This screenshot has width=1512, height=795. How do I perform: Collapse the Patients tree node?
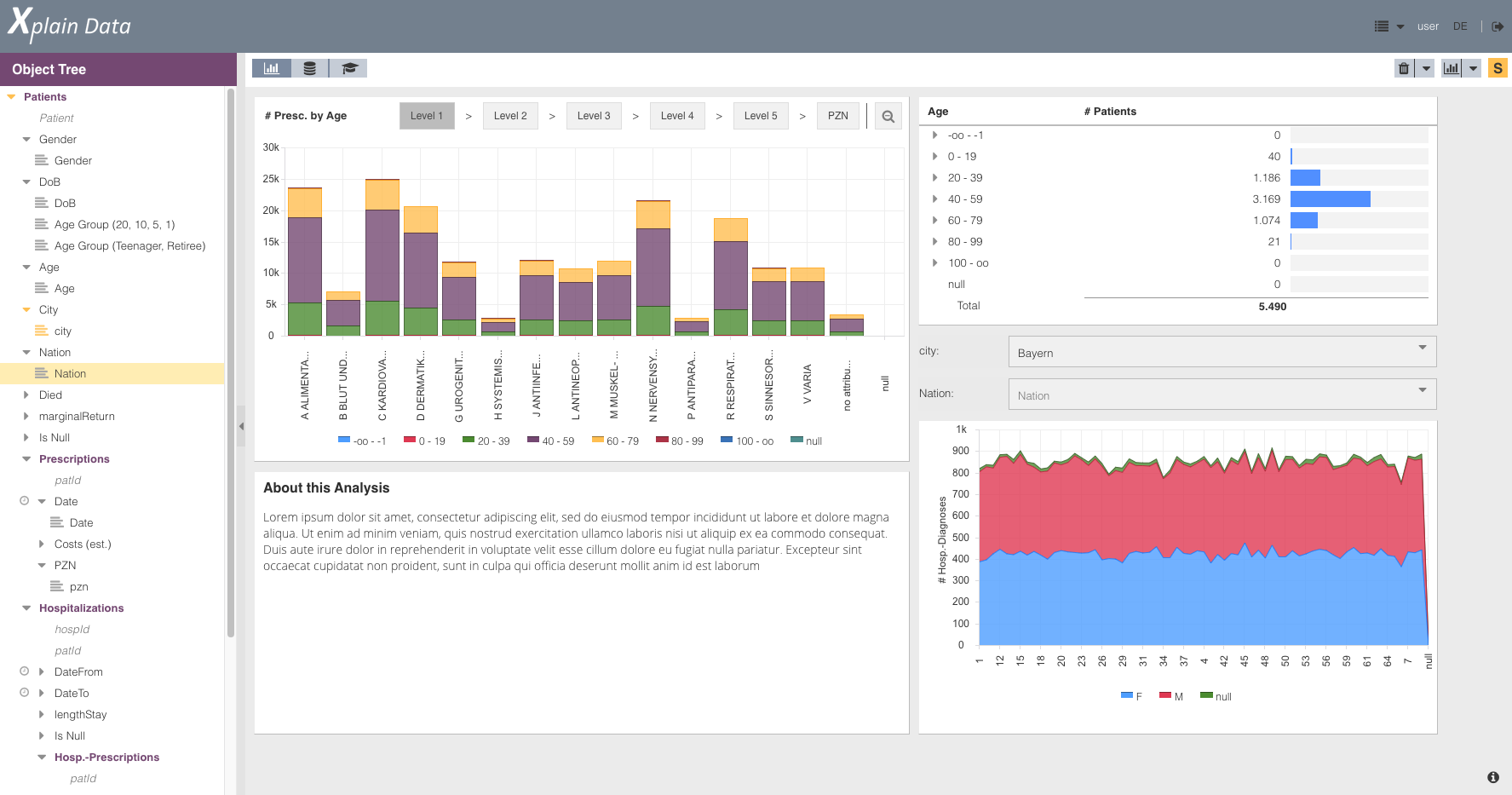click(x=11, y=96)
